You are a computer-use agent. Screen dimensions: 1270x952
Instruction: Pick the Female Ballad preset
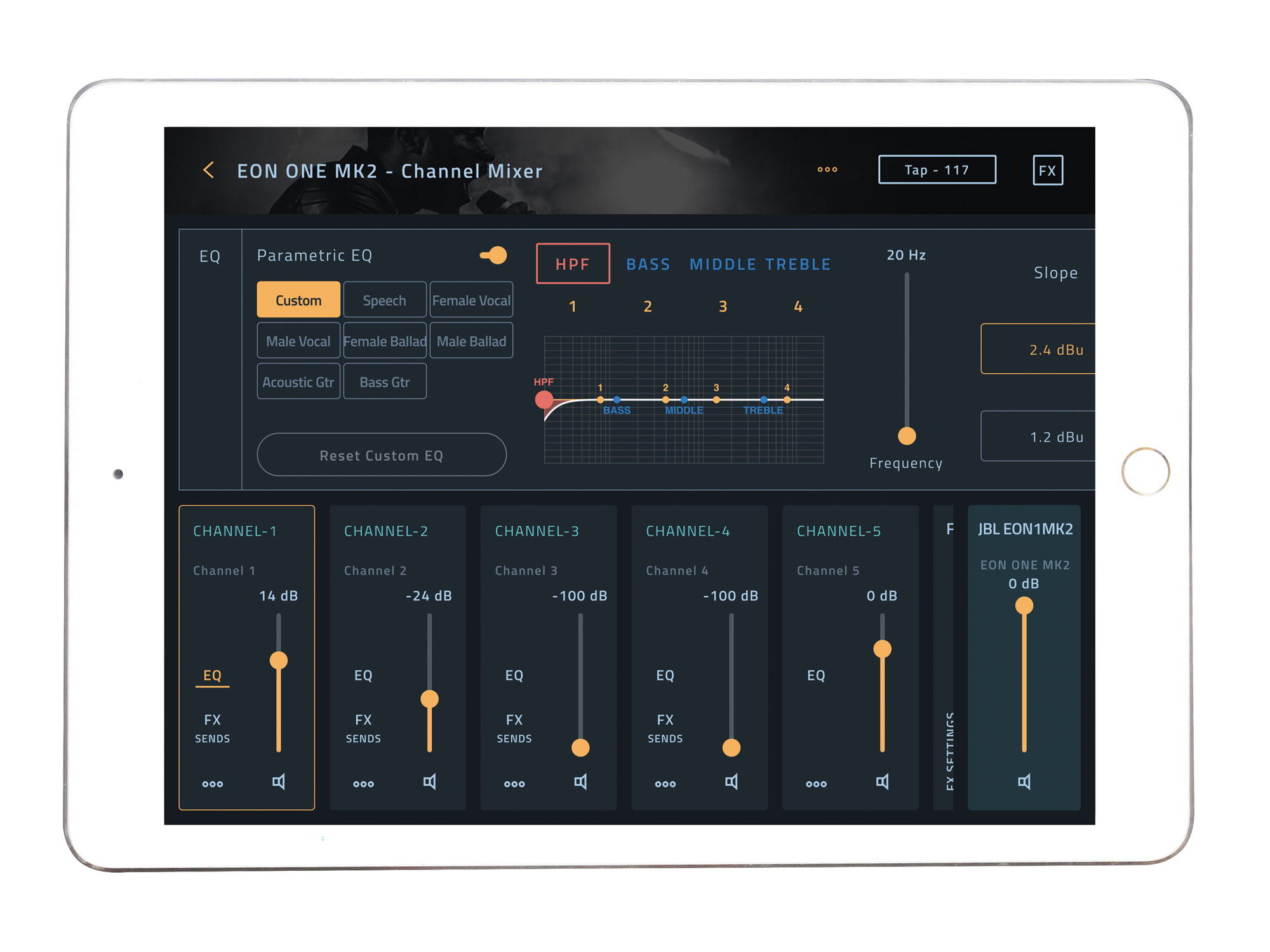(385, 341)
